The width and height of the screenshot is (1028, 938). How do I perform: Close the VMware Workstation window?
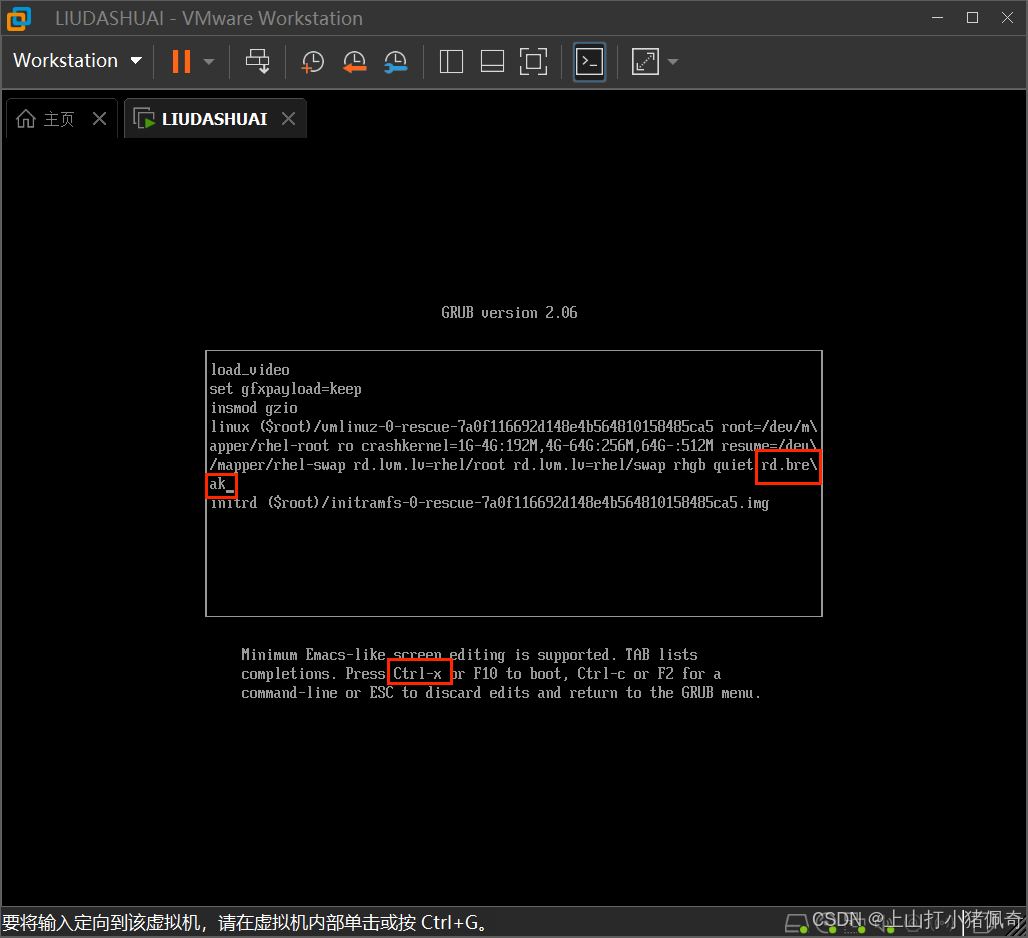[1008, 18]
